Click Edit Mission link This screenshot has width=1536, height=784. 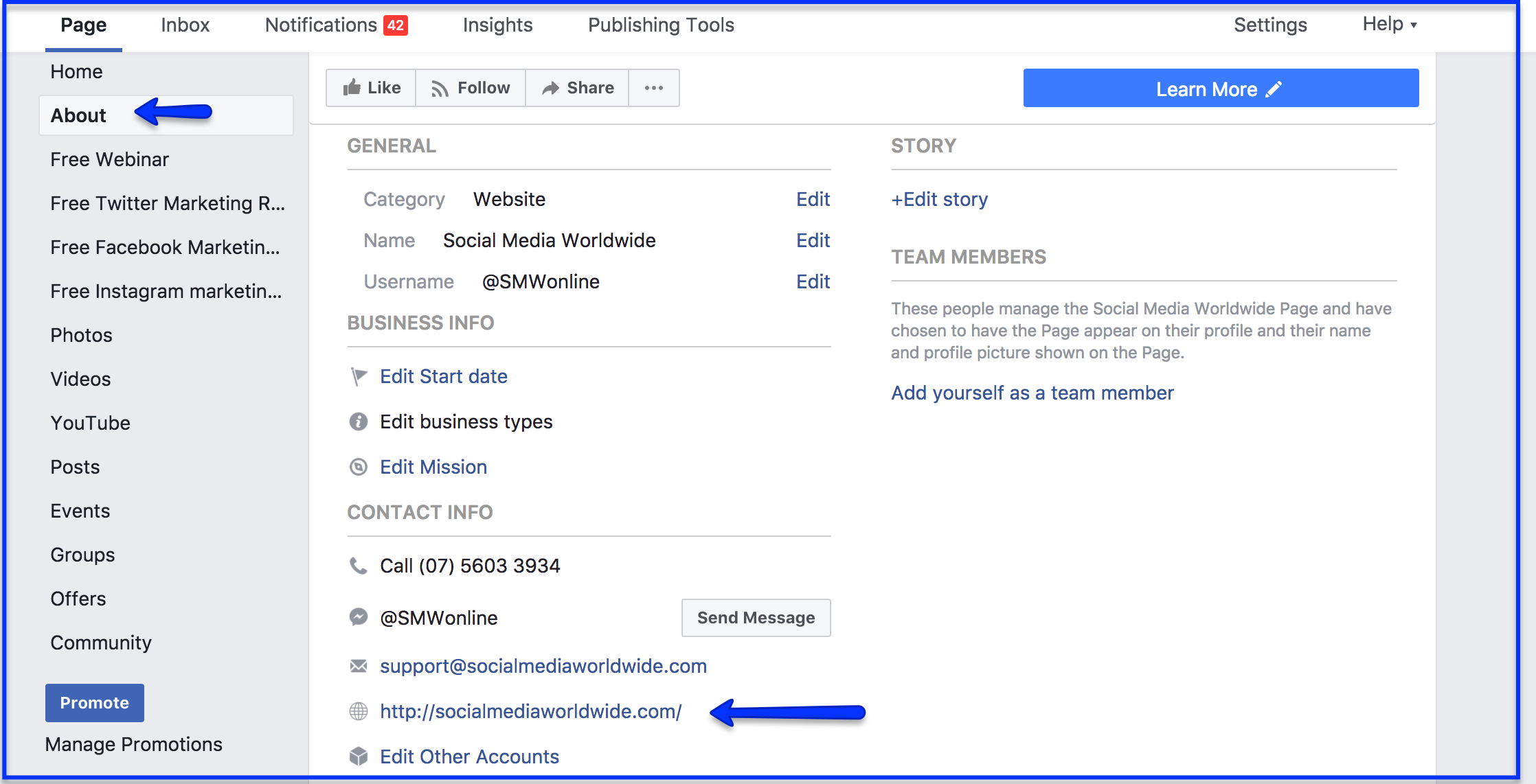click(x=433, y=467)
